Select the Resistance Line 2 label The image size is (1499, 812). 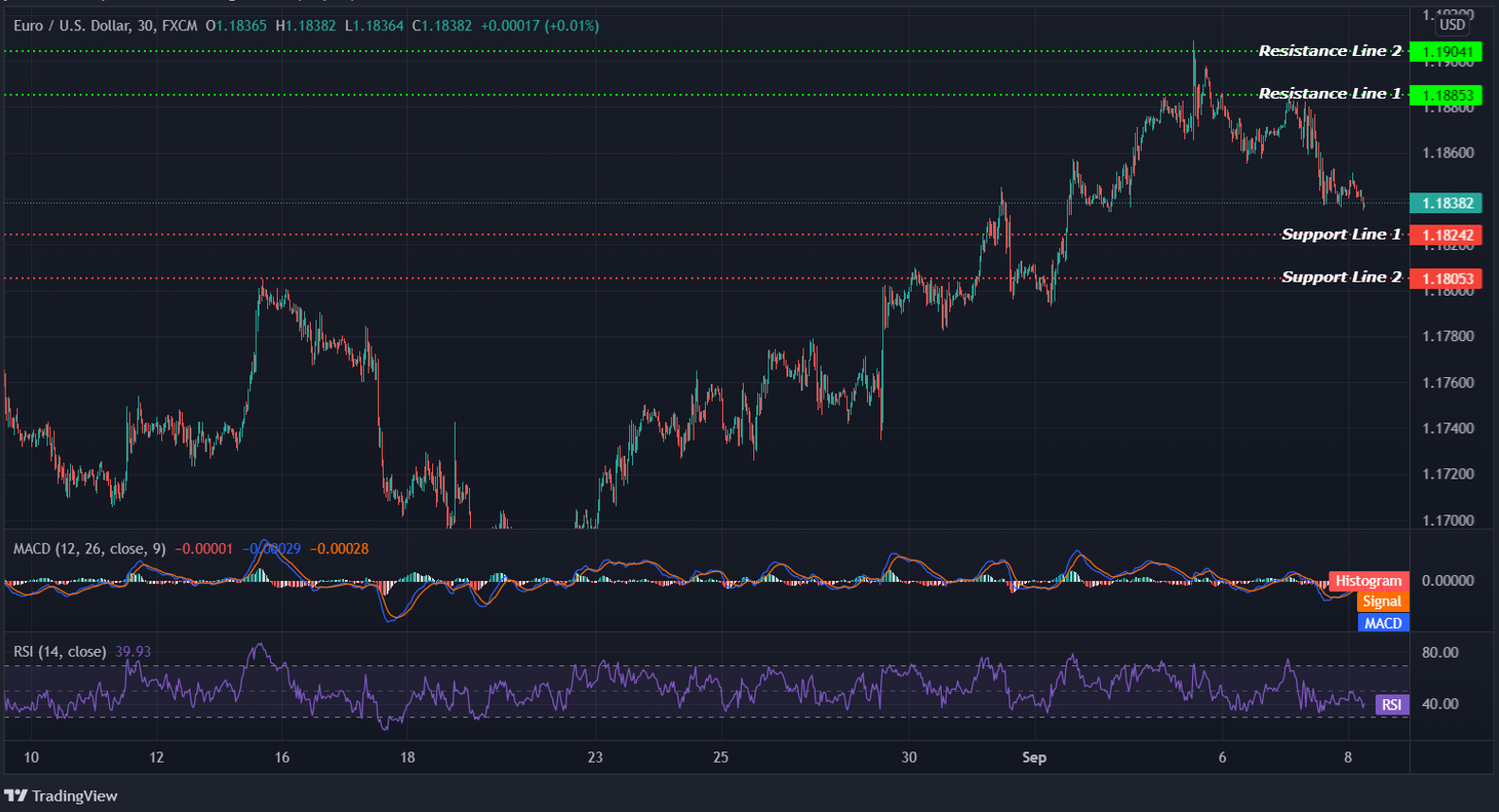[x=1329, y=51]
